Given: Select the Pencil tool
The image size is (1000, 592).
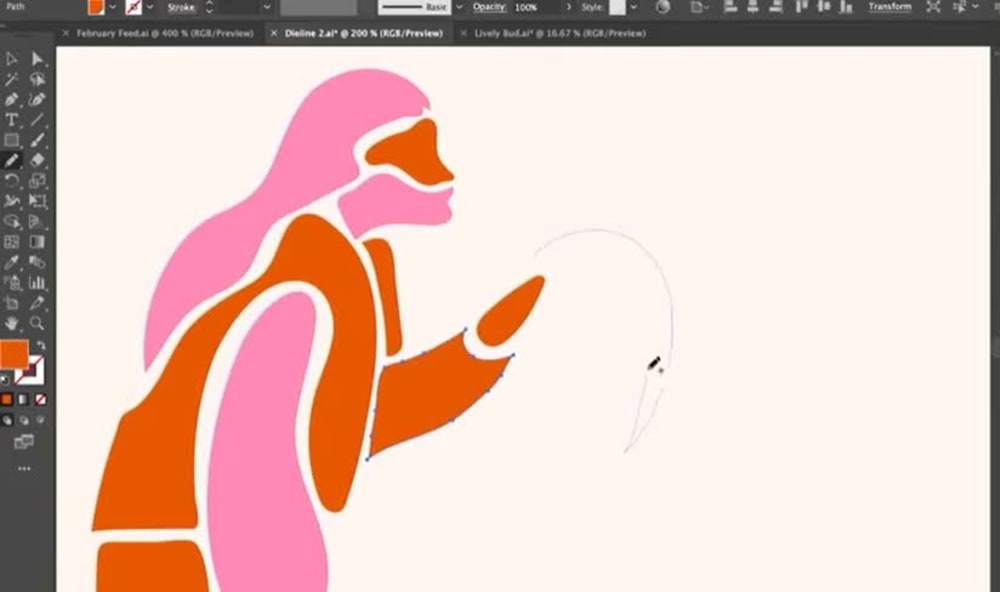Looking at the screenshot, I should (11, 161).
